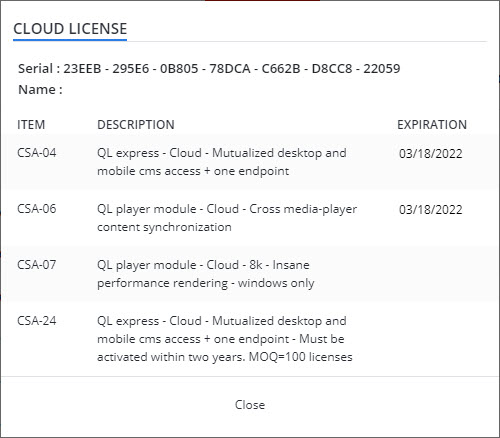Screen dimensions: 500x438
Task: Click the 22059 segment of the serial
Action: pos(382,68)
